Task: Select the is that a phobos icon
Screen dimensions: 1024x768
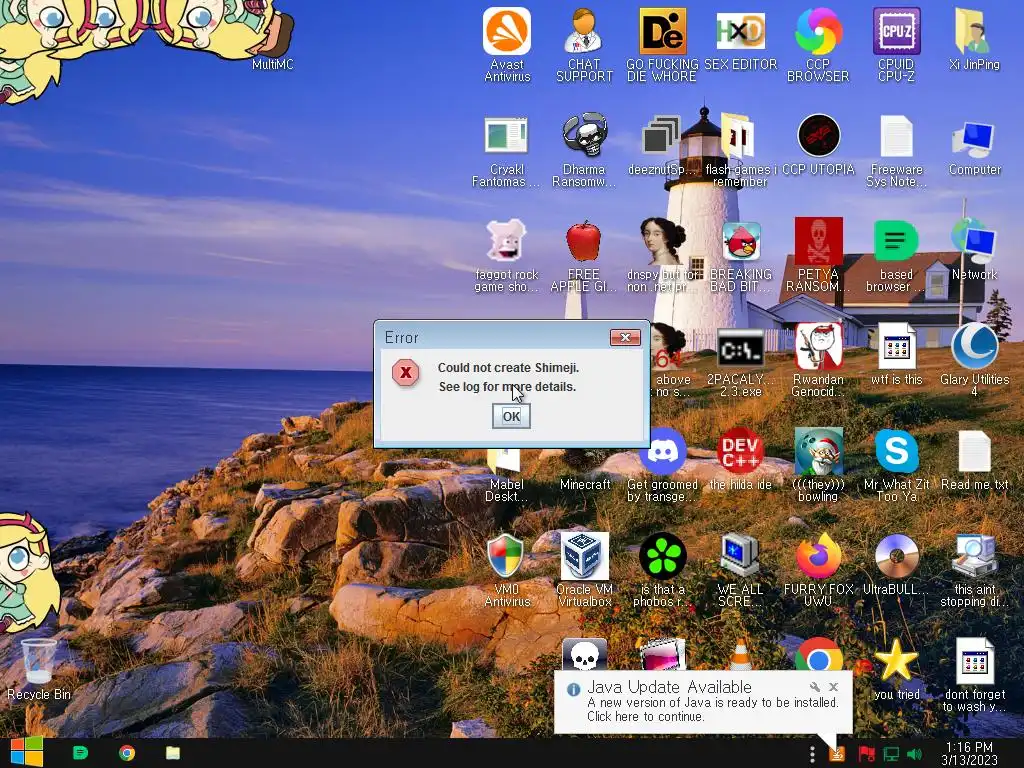Action: click(662, 571)
